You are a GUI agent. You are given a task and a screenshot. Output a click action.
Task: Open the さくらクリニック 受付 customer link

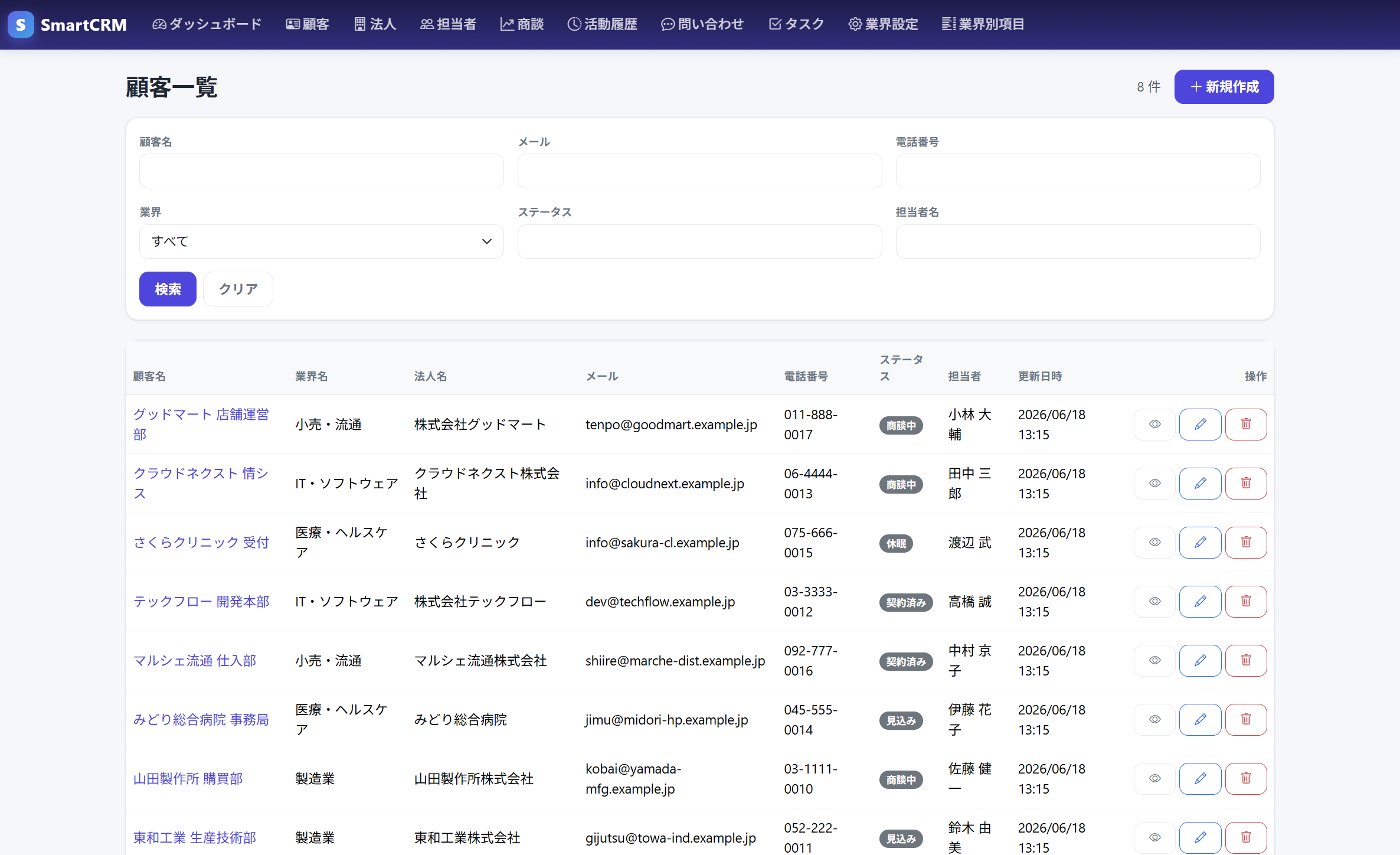click(x=201, y=543)
